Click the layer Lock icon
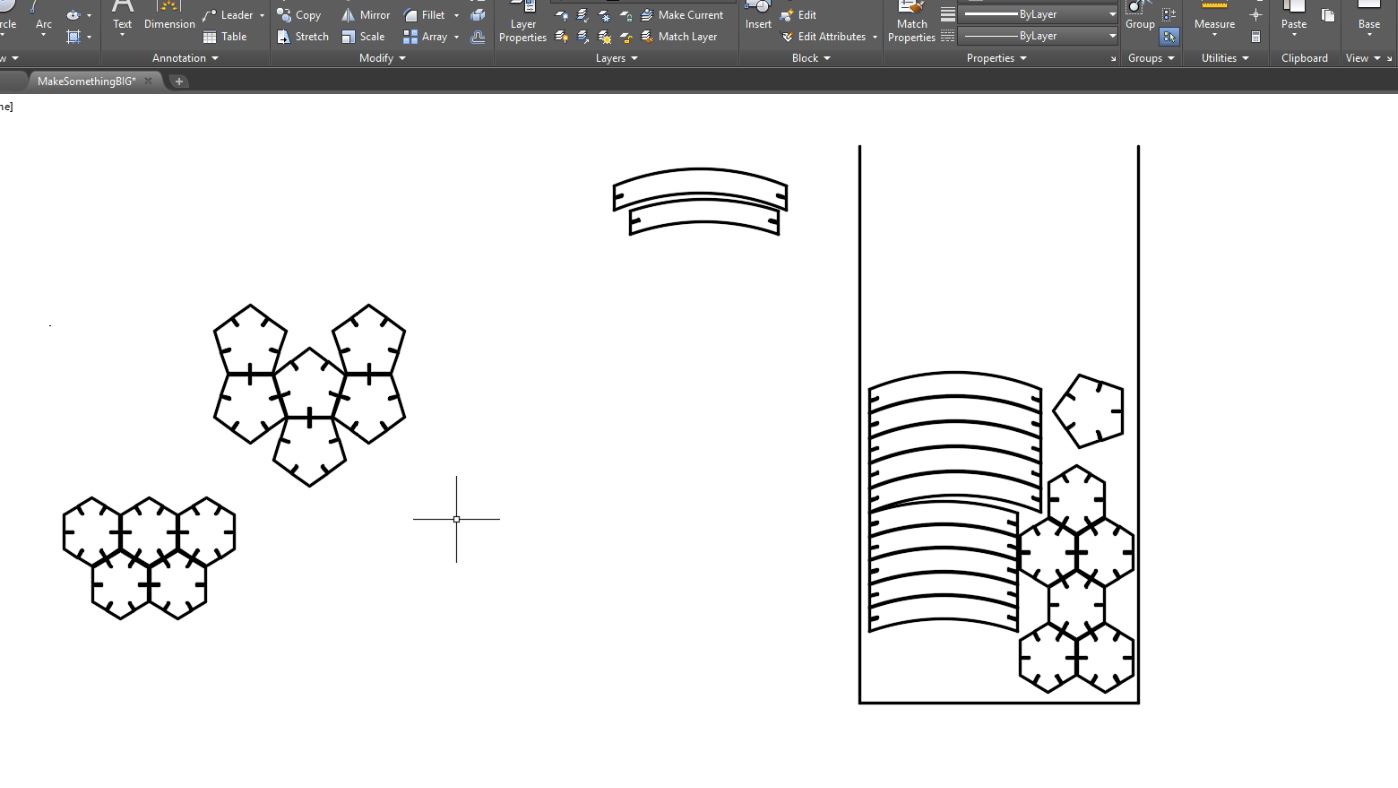Image resolution: width=1398 pixels, height=788 pixels. 625,15
